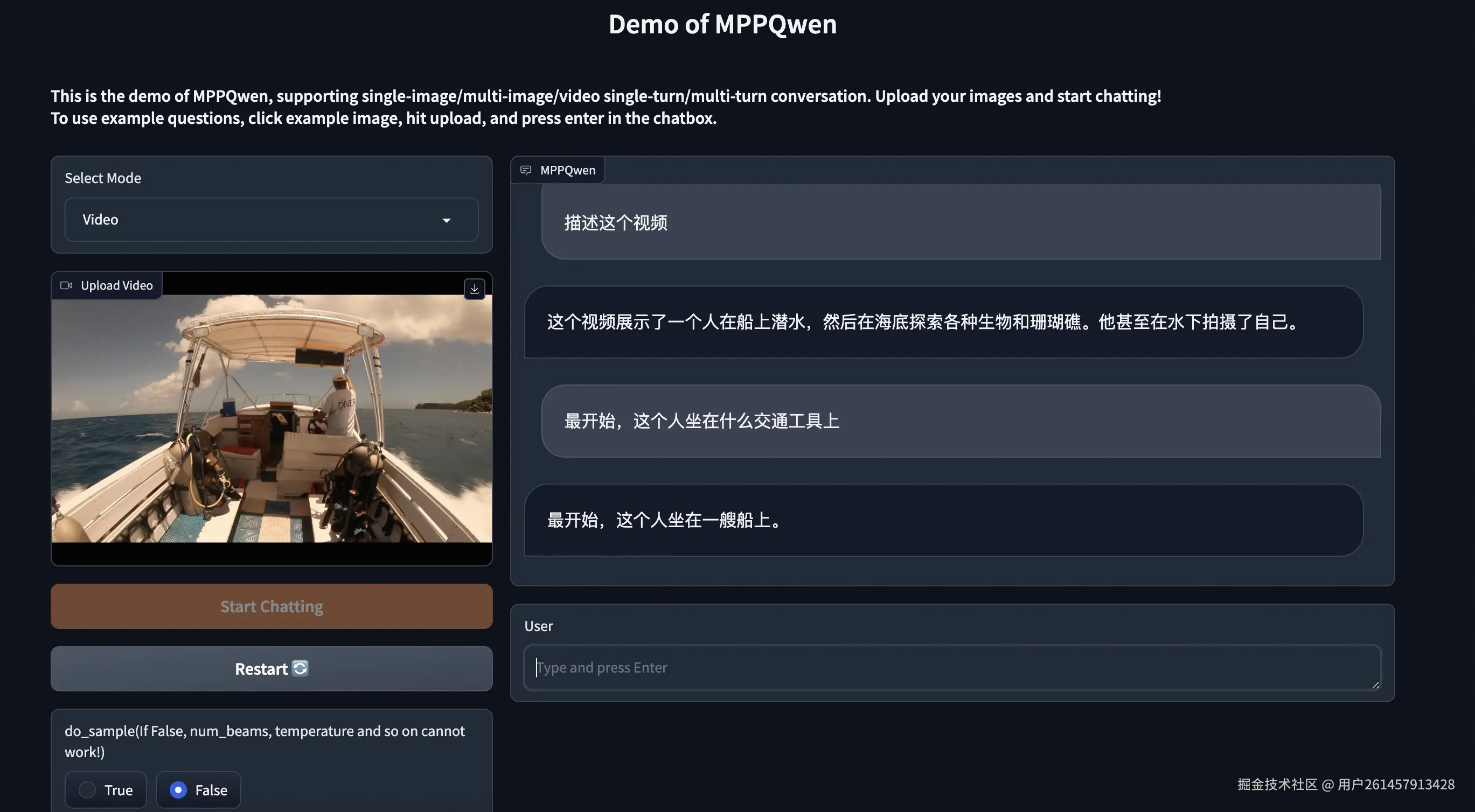Click the video download icon
Screen dimensions: 1475x812
tap(474, 290)
